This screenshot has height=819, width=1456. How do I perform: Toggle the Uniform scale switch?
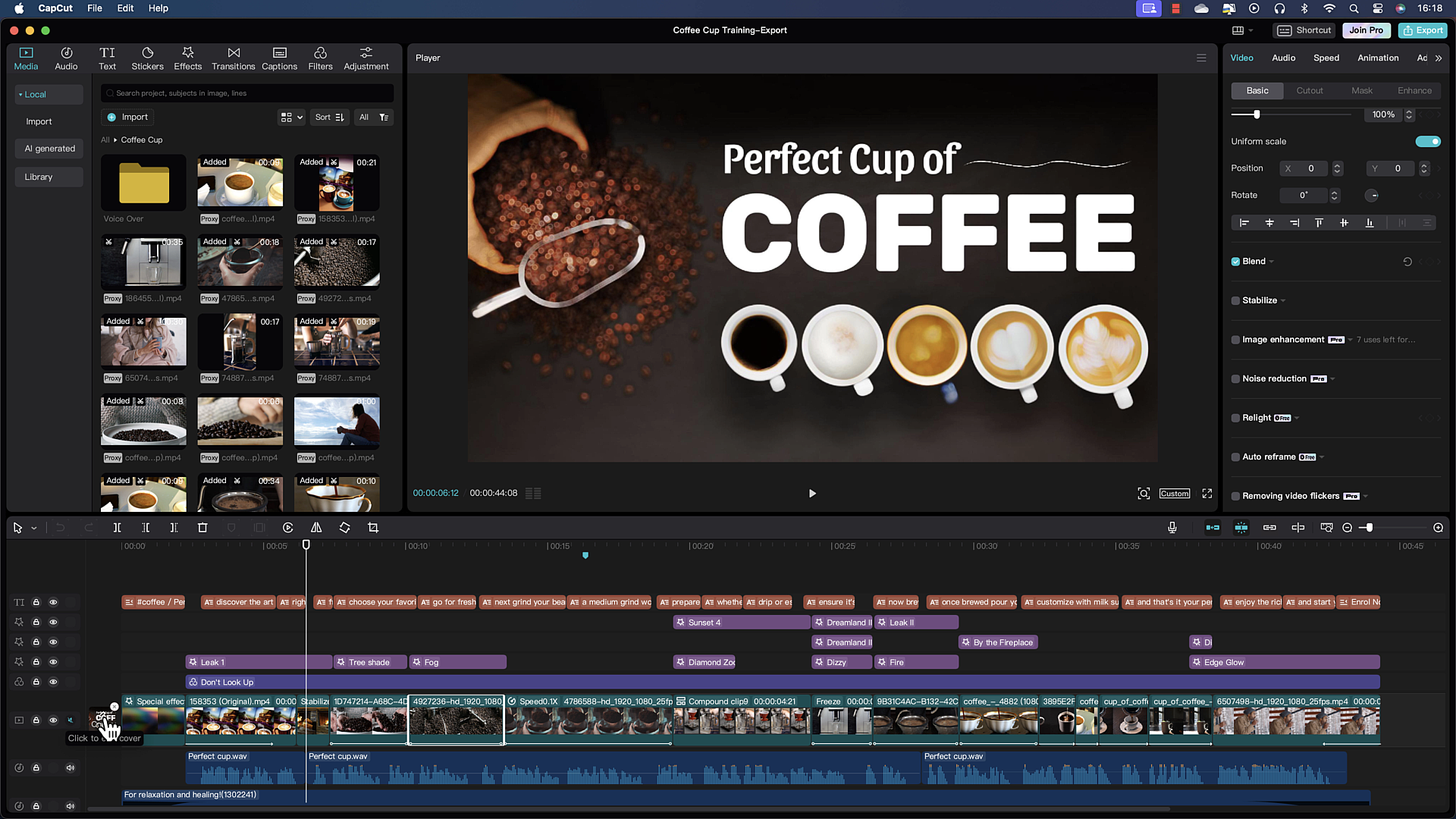1428,142
